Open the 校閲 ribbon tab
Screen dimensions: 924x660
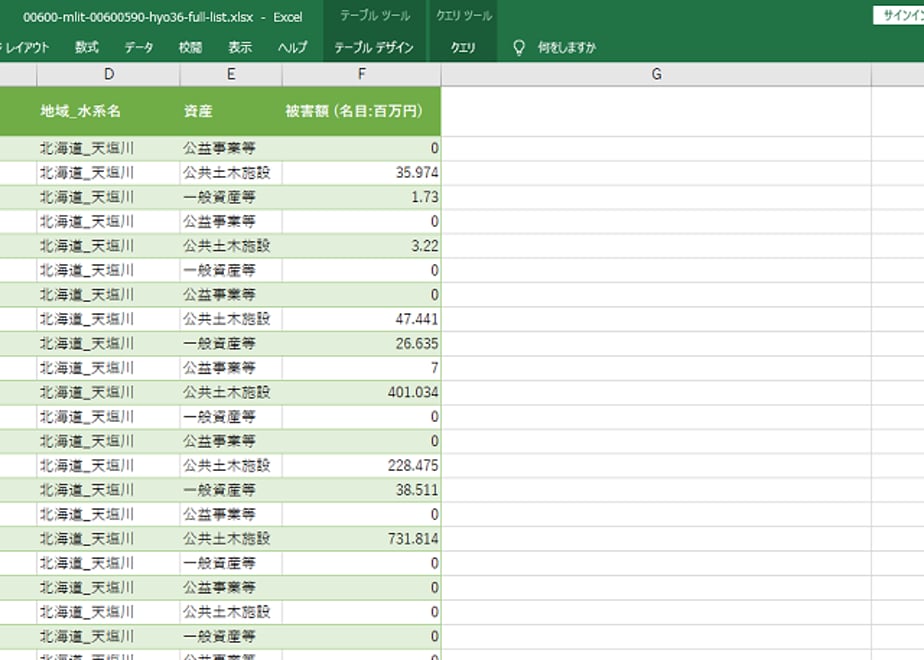point(190,48)
